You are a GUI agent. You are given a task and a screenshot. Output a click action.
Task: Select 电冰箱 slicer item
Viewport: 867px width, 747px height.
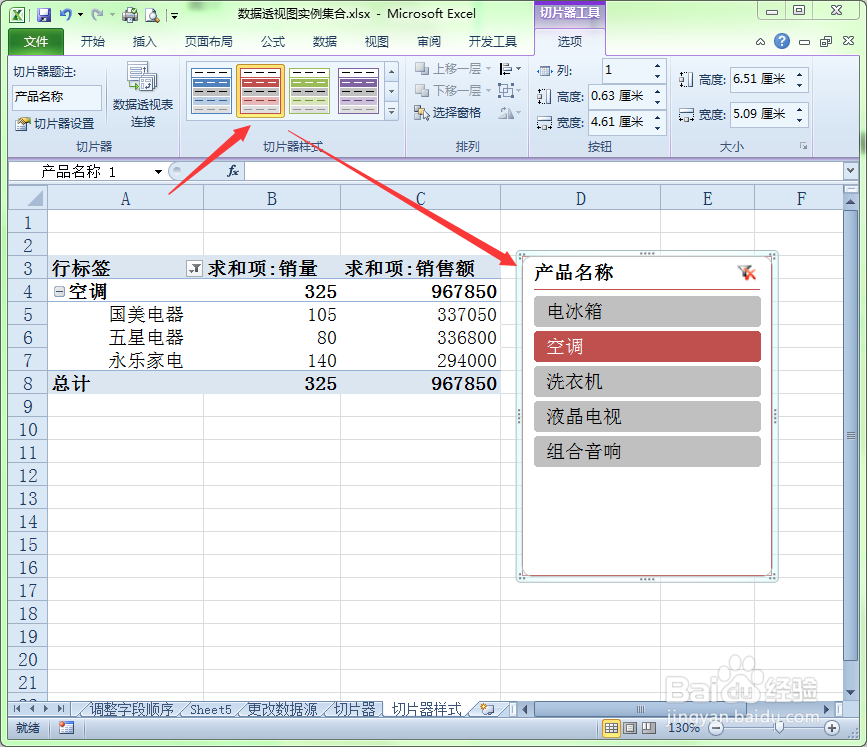tap(647, 311)
